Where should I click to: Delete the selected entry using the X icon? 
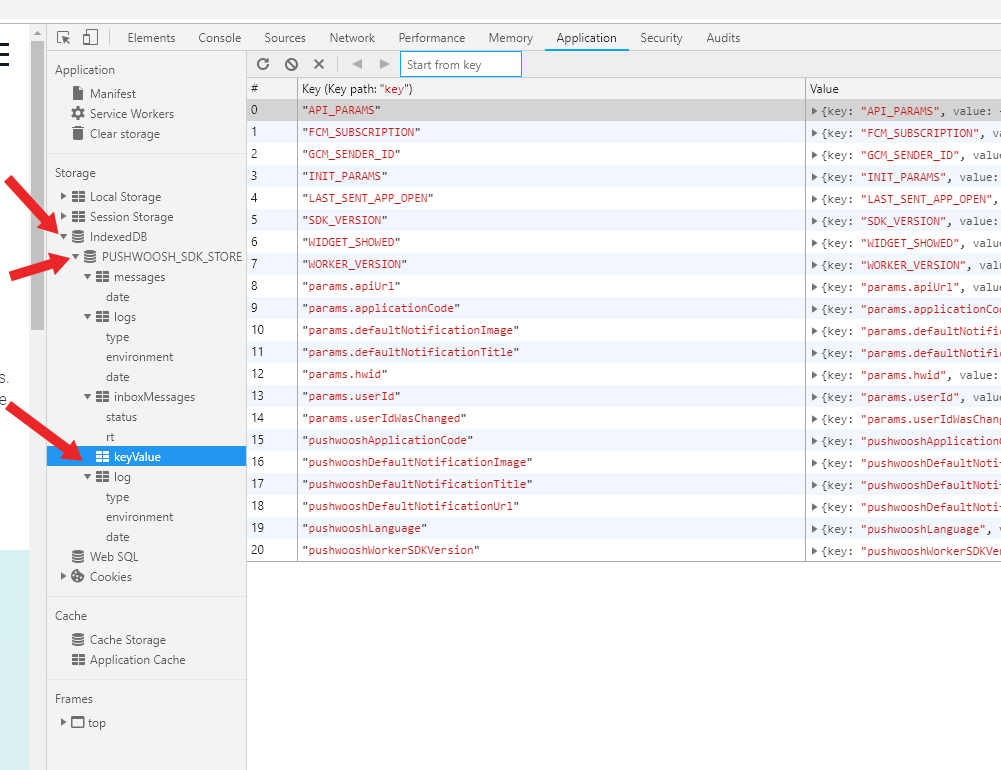(x=319, y=64)
